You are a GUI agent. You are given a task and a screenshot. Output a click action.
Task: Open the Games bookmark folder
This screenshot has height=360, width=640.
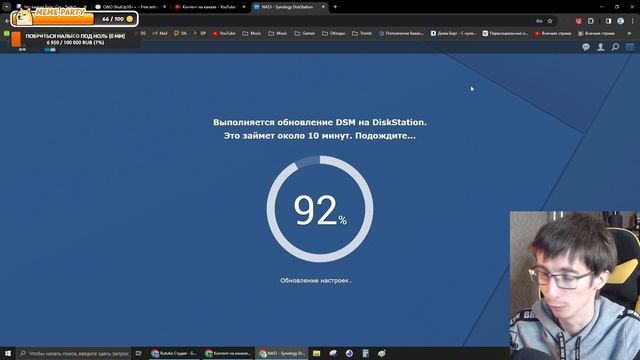pyautogui.click(x=304, y=33)
